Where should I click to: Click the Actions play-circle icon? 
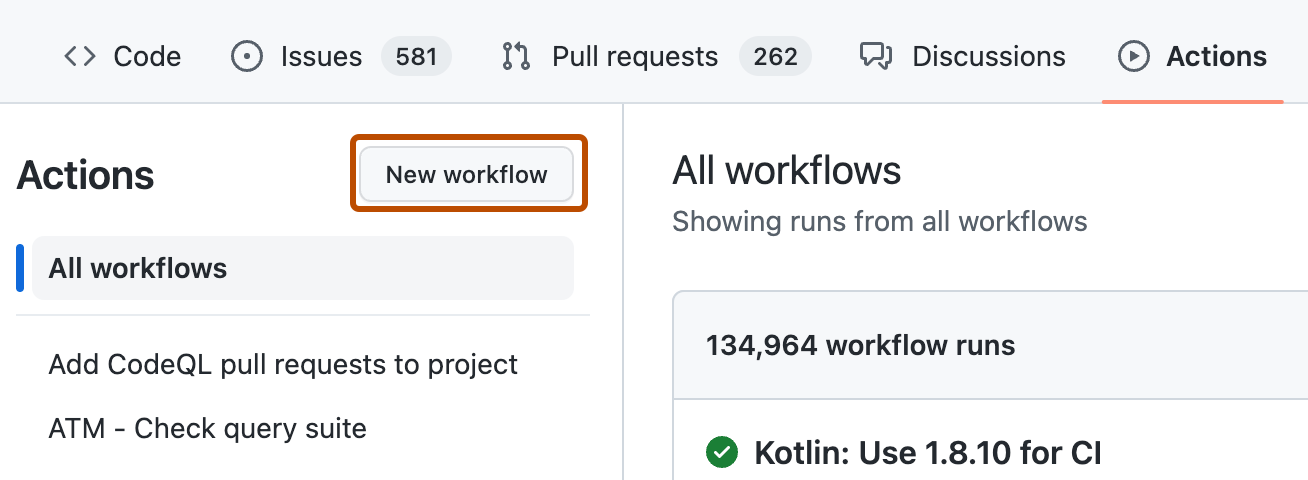click(x=1133, y=56)
